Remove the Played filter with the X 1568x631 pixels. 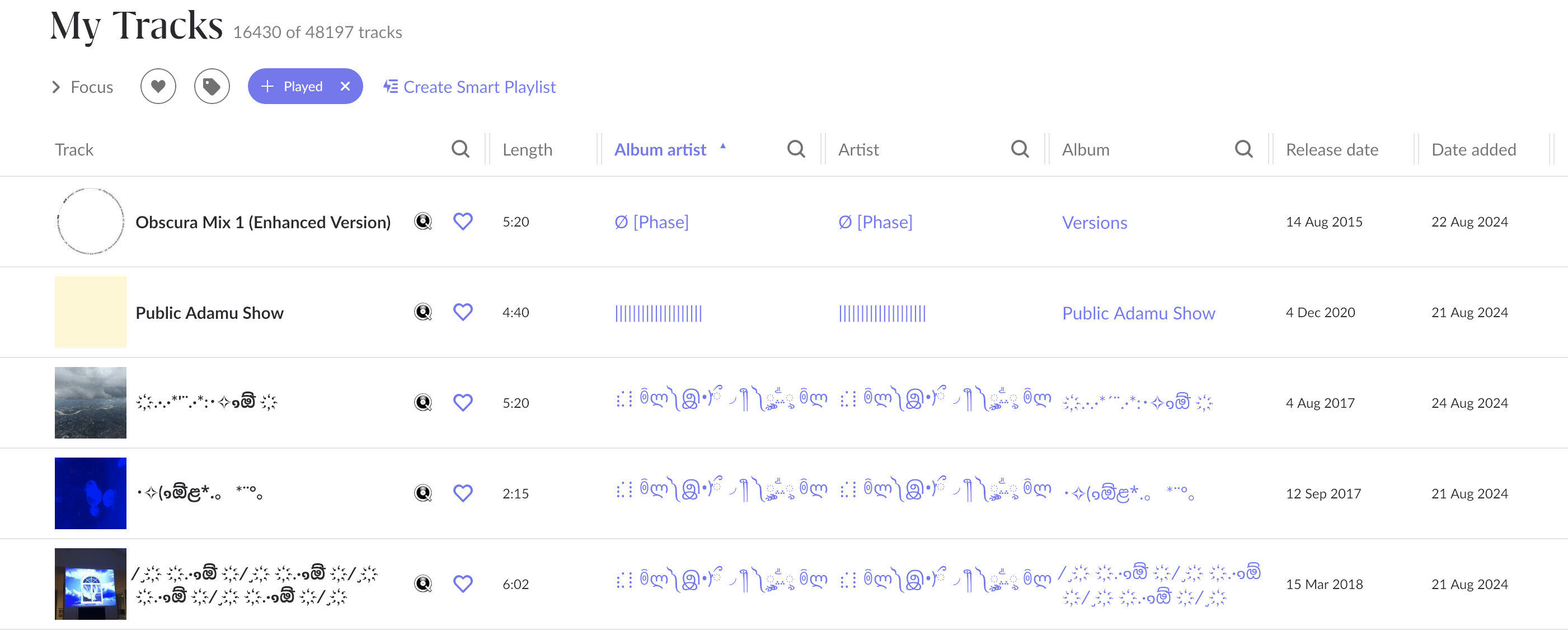click(345, 86)
